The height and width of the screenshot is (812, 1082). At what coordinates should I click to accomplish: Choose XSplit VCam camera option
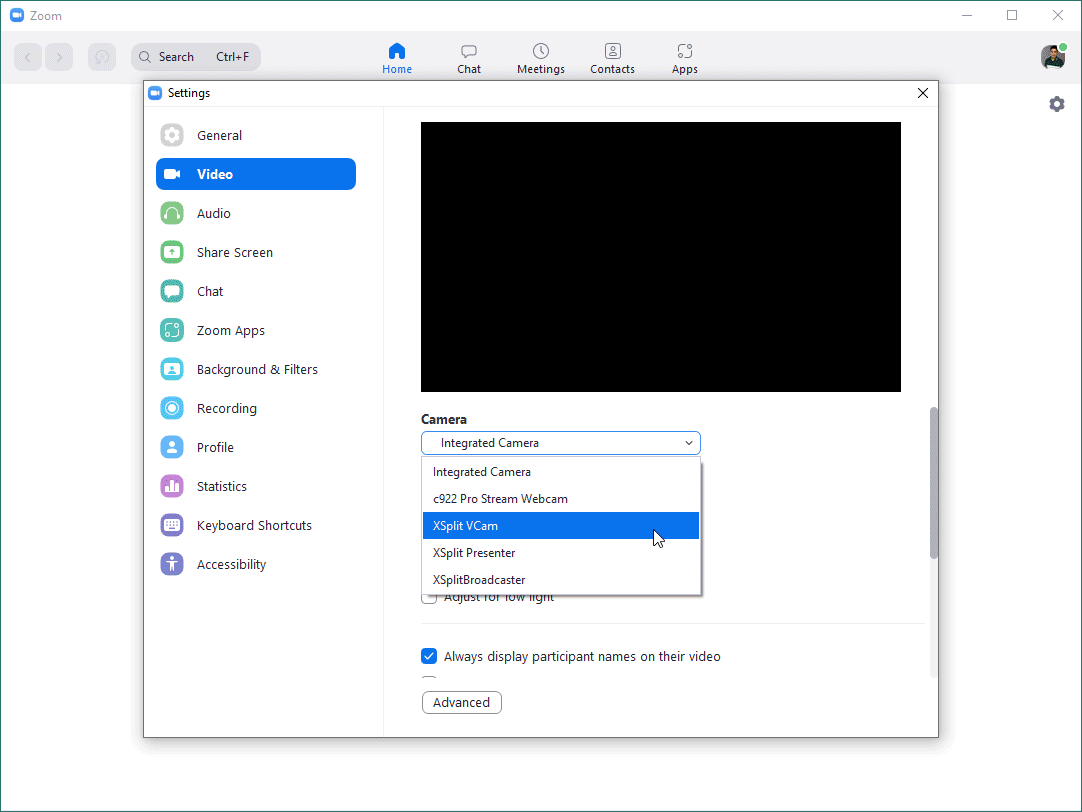561,526
